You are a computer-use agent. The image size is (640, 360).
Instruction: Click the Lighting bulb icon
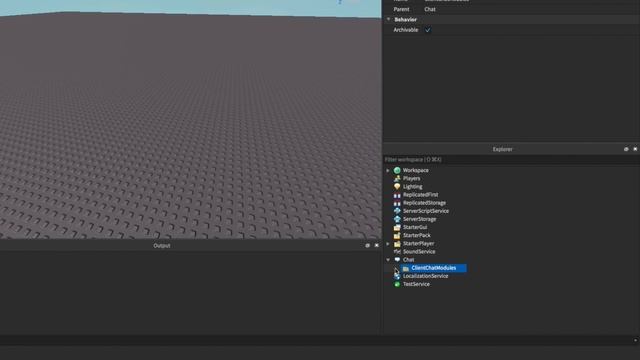click(397, 187)
